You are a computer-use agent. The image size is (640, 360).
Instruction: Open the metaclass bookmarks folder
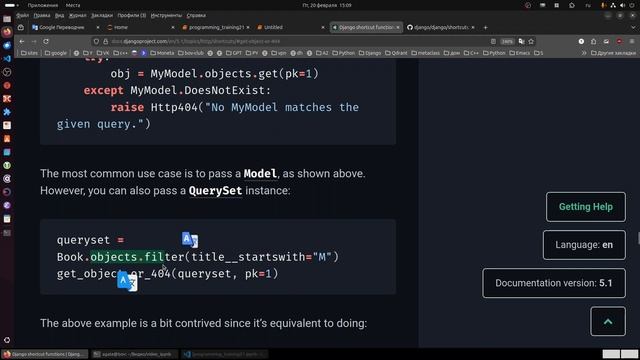tap(425, 53)
